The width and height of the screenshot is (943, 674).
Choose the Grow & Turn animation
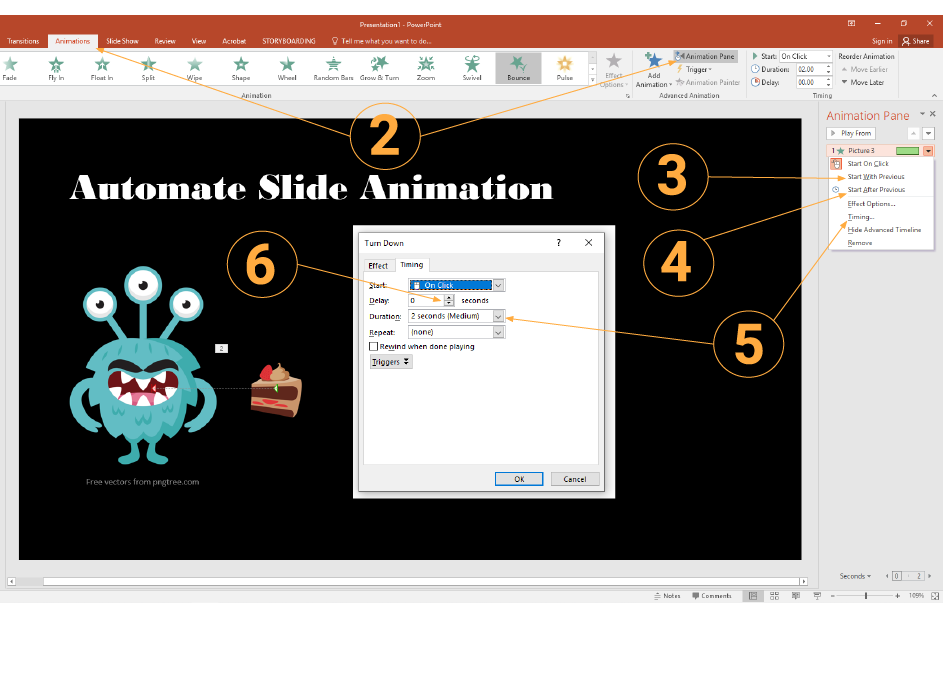380,67
